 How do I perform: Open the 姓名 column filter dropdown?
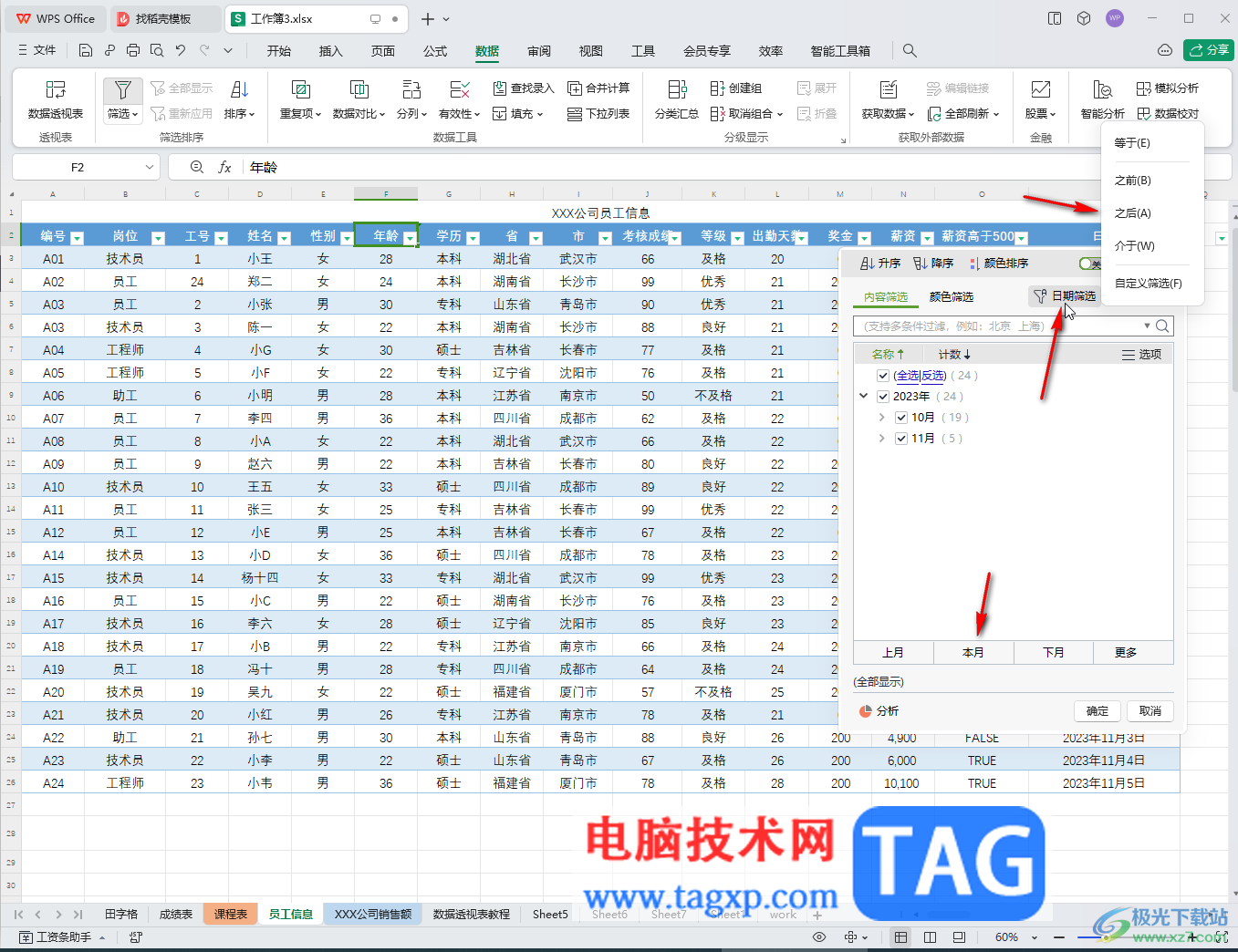click(284, 238)
